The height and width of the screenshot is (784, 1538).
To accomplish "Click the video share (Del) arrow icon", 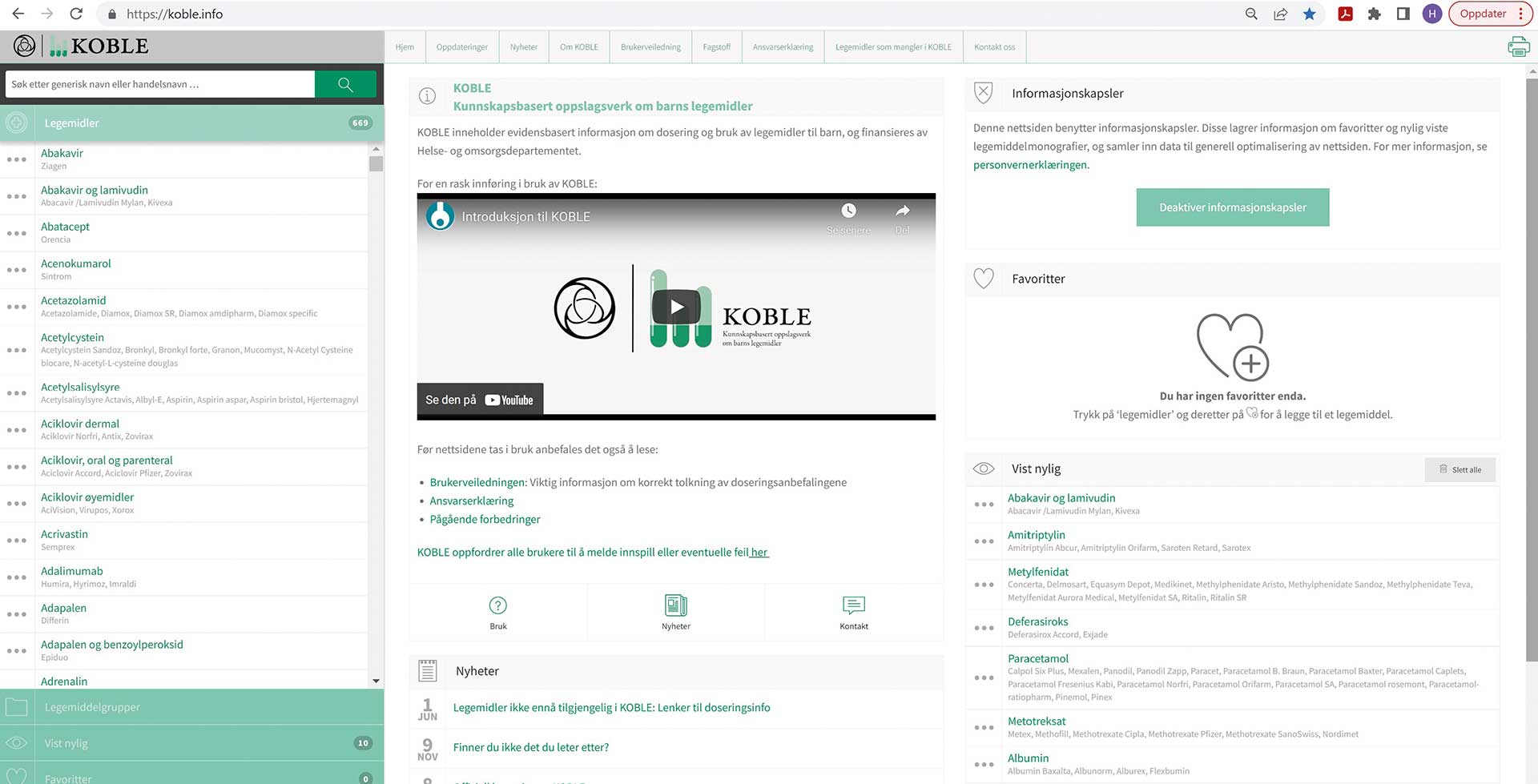I will 902,211.
